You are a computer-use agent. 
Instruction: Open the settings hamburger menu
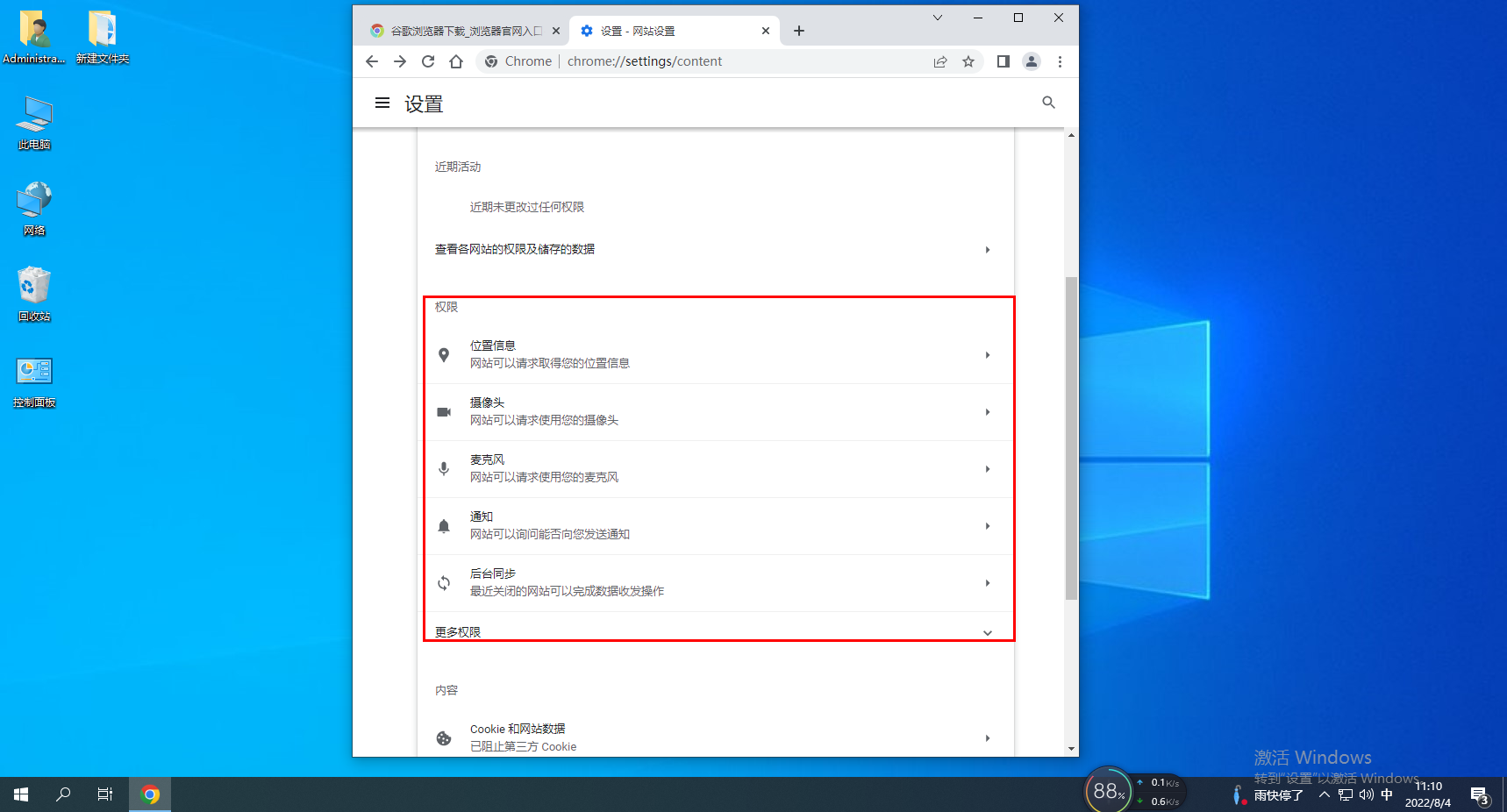click(382, 103)
